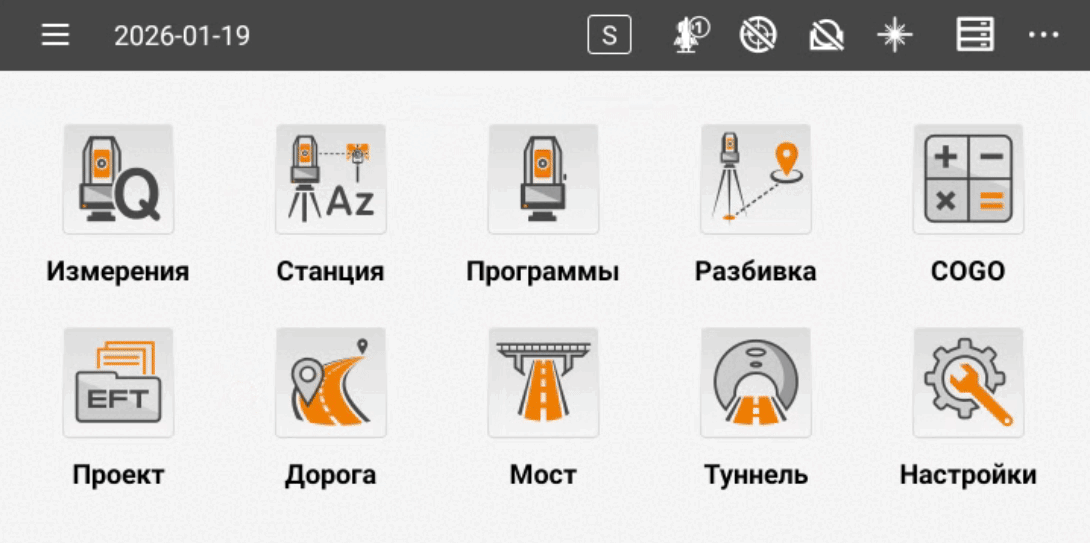Open the Проект EFT folder
This screenshot has width=1090, height=543.
pos(118,382)
